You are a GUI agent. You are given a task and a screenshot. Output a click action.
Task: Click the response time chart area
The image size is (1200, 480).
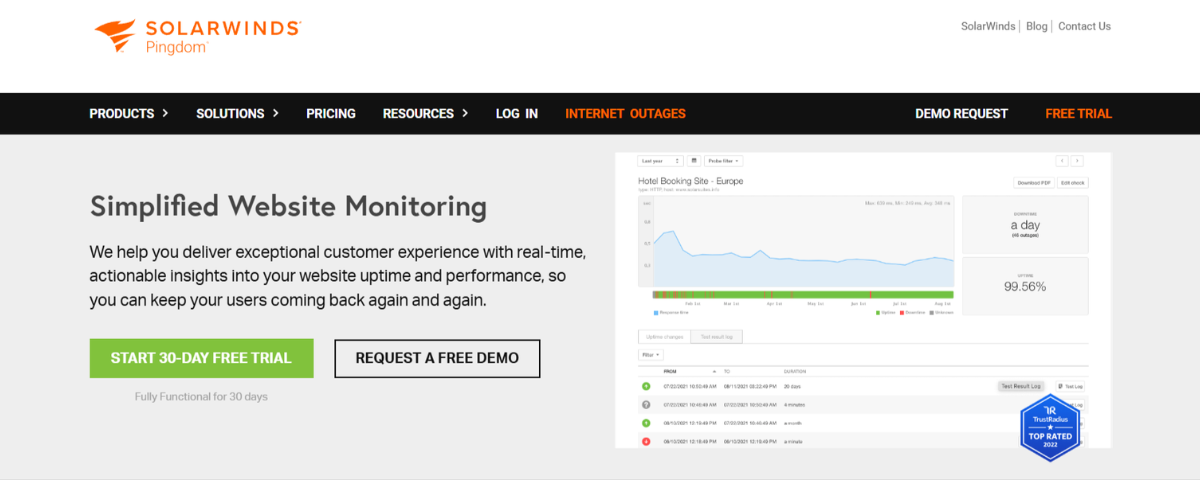[796, 243]
